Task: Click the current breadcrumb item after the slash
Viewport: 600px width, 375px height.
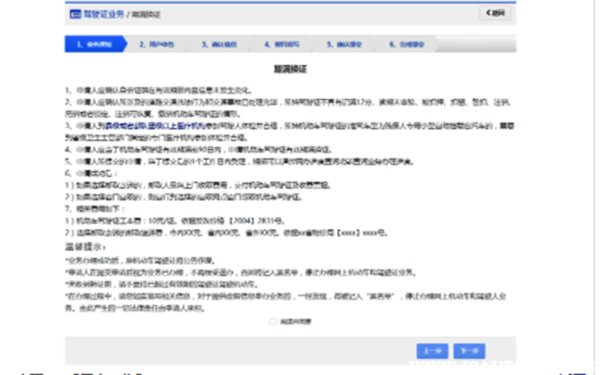Action: click(146, 15)
